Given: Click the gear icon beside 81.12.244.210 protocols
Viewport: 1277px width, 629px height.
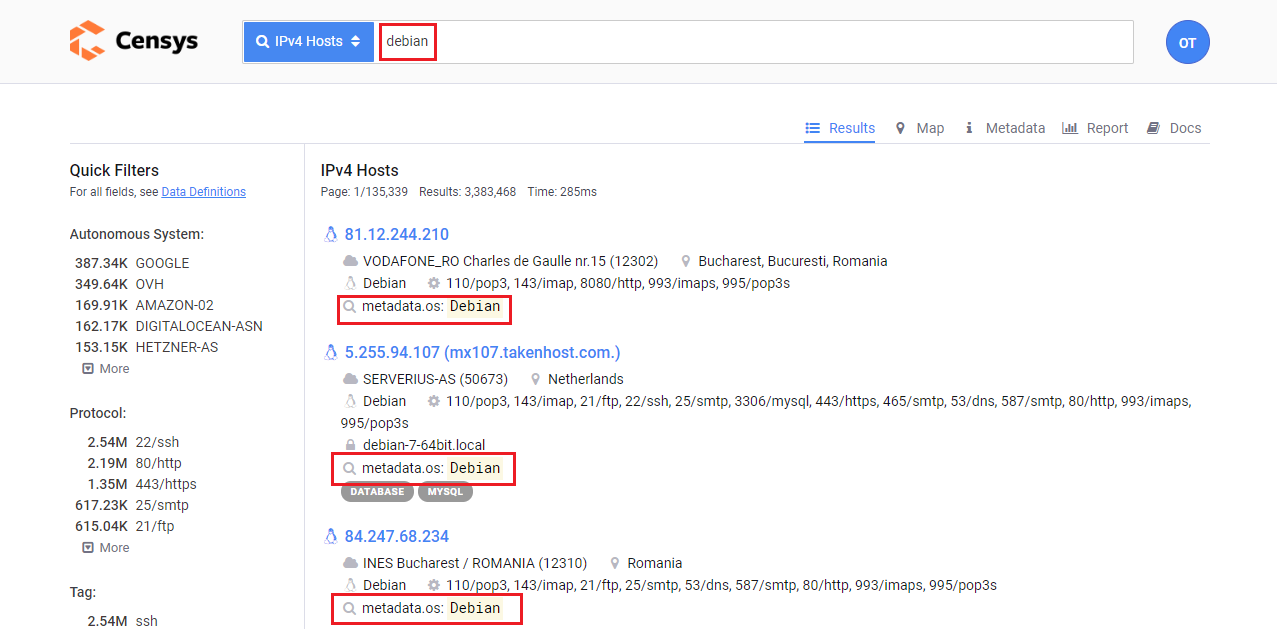Looking at the screenshot, I should 434,283.
